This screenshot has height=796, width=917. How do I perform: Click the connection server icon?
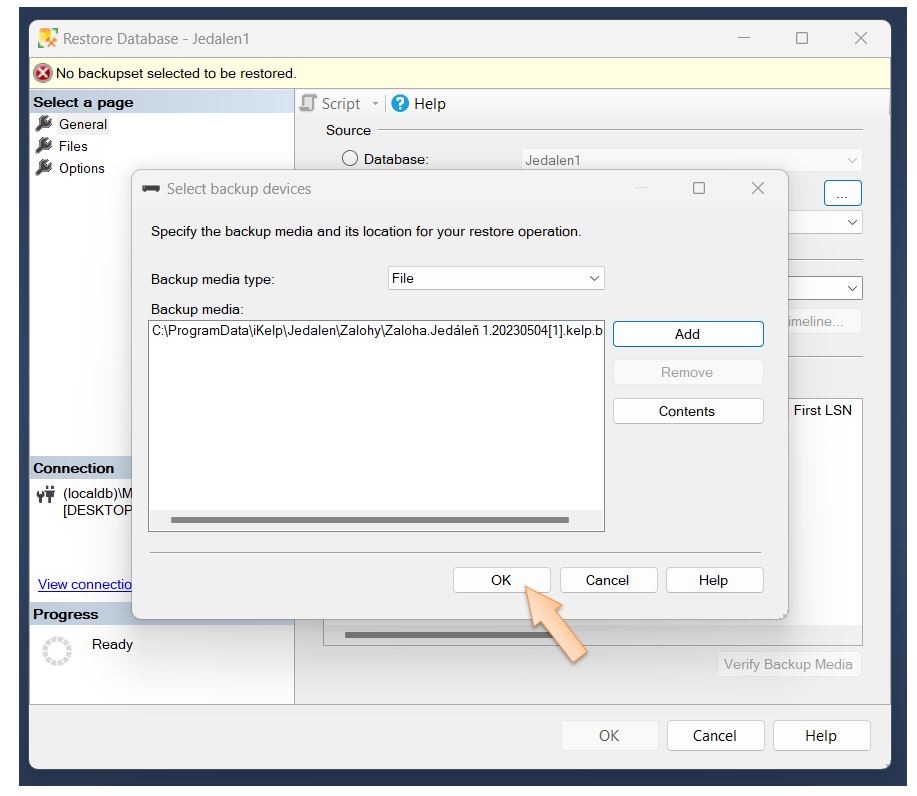pos(46,494)
